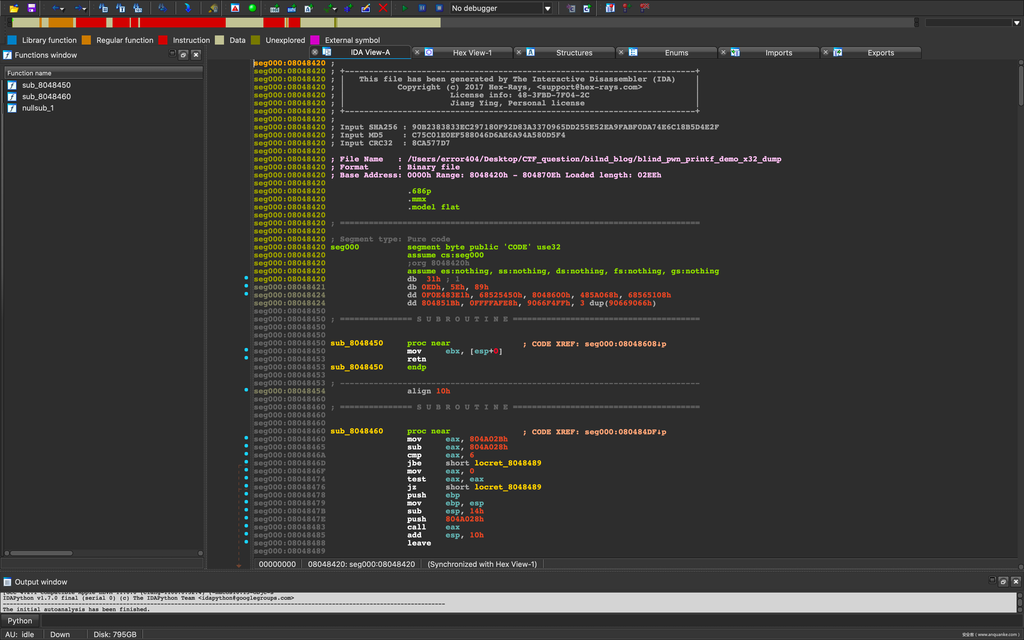Viewport: 1024px width, 640px height.
Task: Switch to the Structures tab
Action: 573,53
